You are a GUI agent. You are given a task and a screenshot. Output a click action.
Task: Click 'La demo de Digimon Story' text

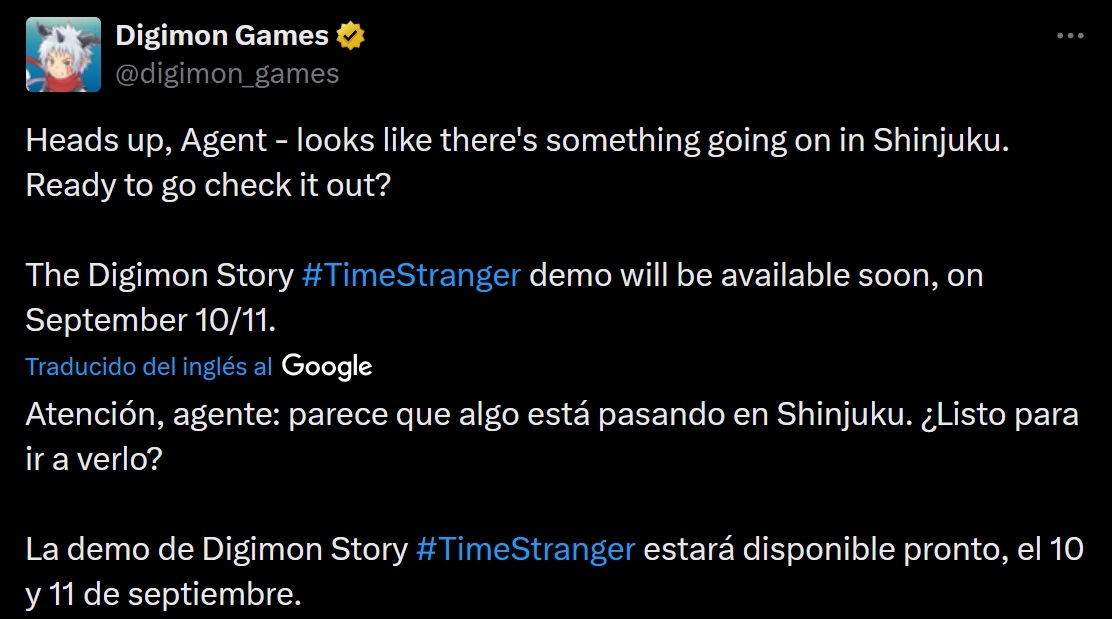[217, 550]
